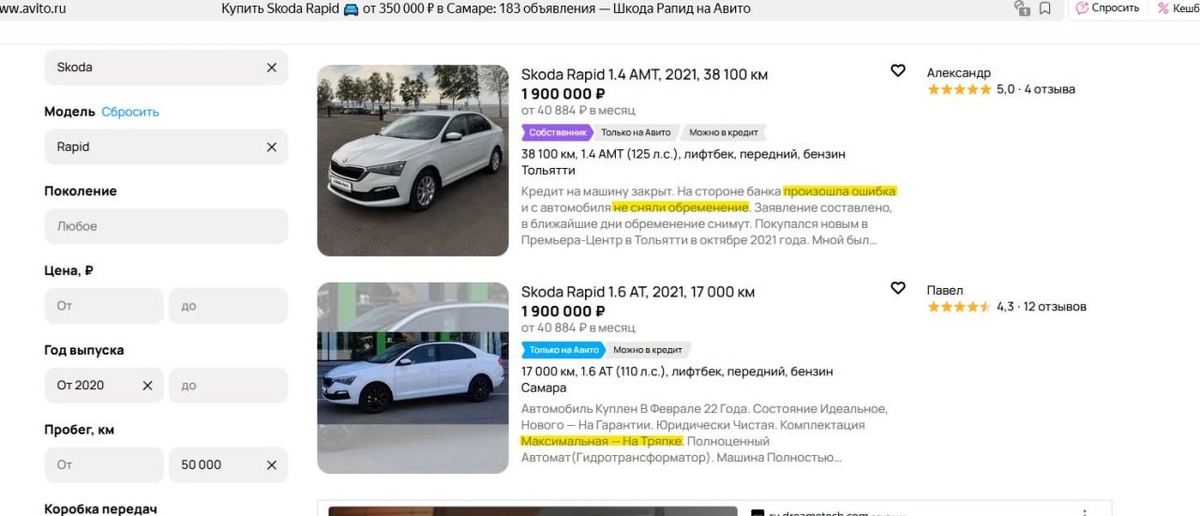Open the tracker protection icon in the address bar
Viewport: 1200px width, 516px height.
[x=1021, y=8]
